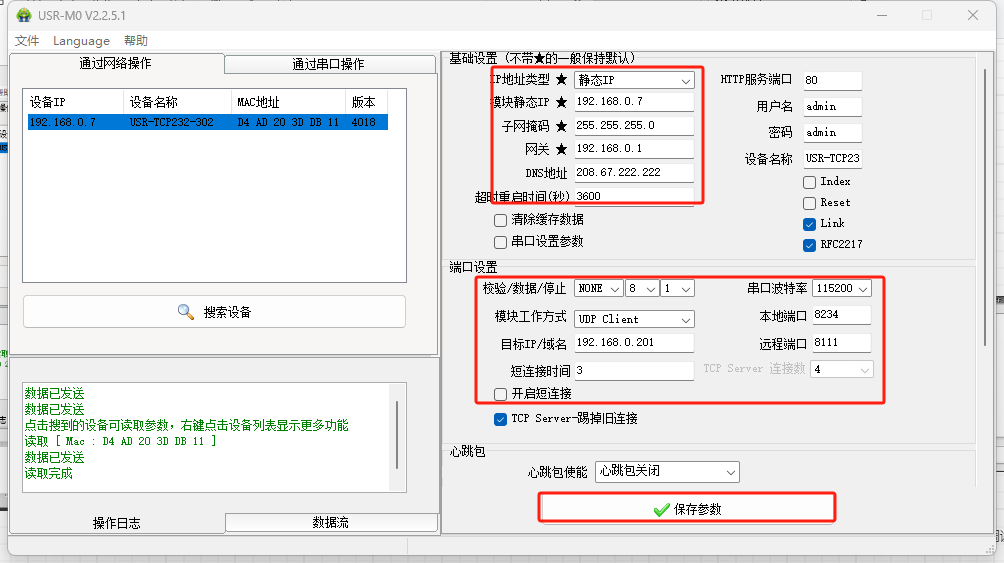The image size is (1004, 563).
Task: Tick the Index checkbox
Action: pos(809,182)
